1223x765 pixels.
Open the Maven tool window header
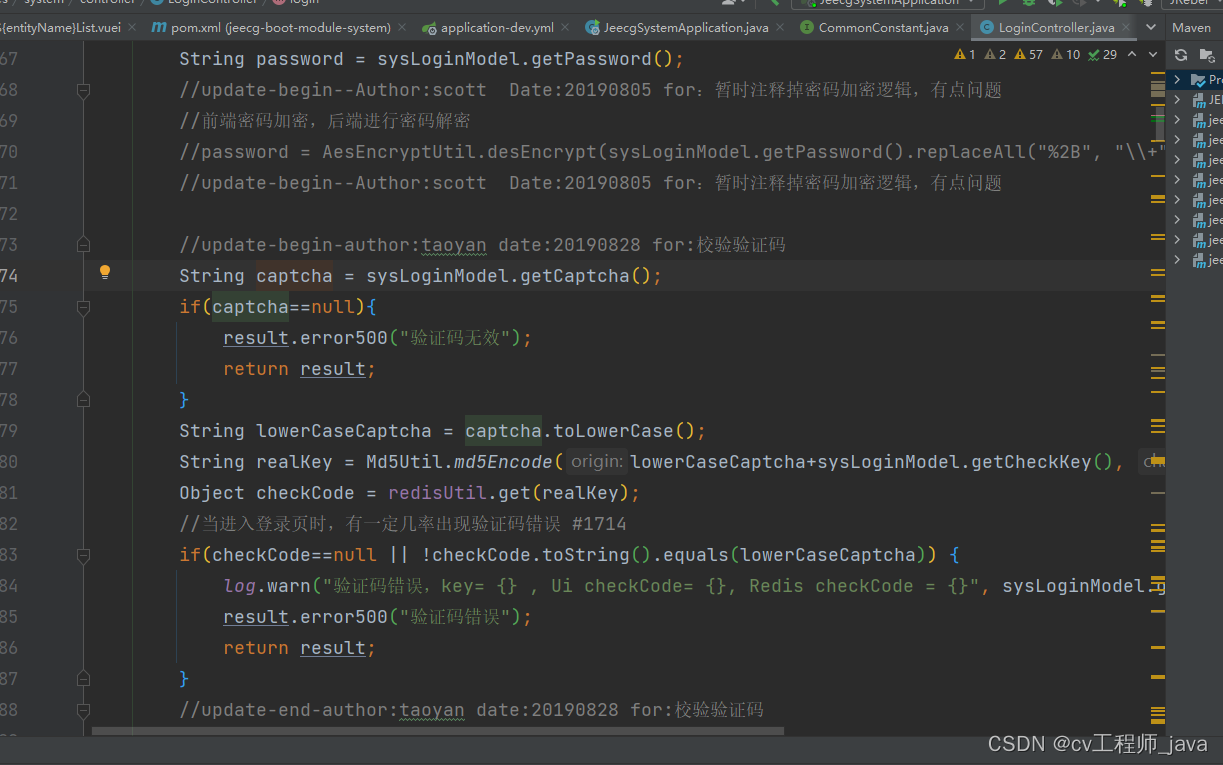[1190, 28]
